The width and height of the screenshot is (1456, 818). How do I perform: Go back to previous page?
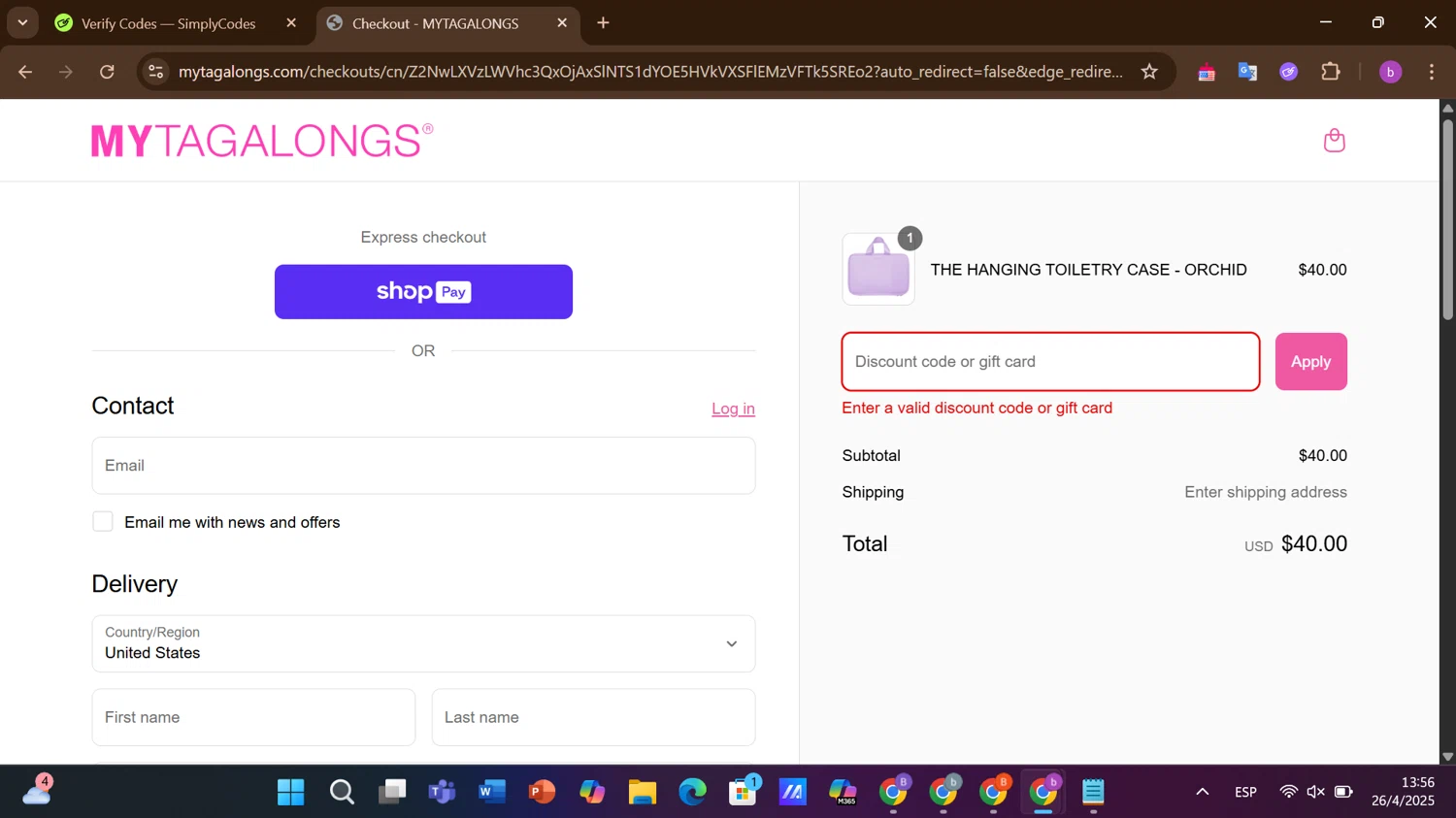[25, 72]
